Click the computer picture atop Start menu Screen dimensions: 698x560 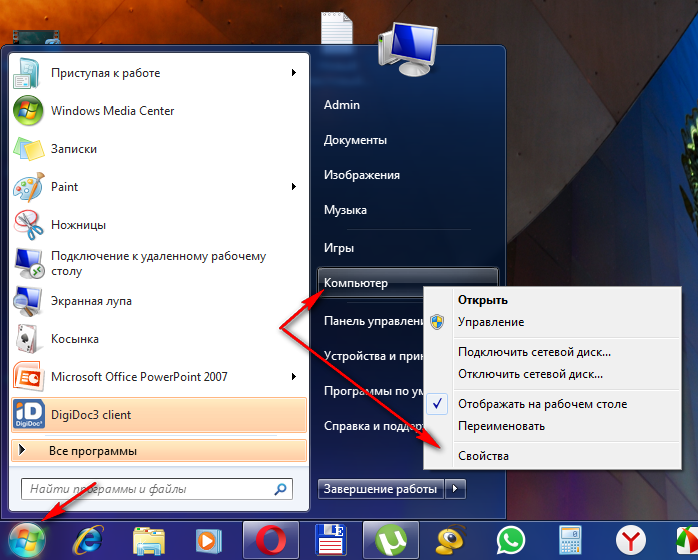point(407,49)
